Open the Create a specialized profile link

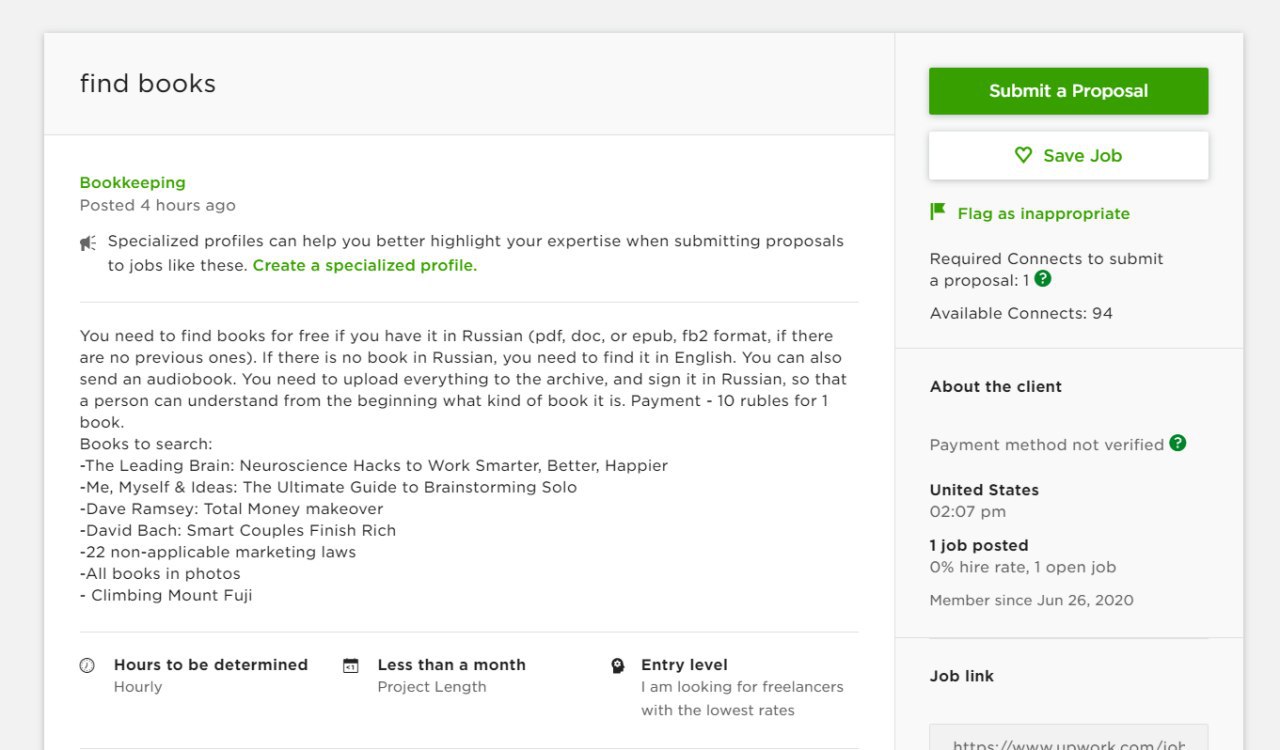coord(364,266)
